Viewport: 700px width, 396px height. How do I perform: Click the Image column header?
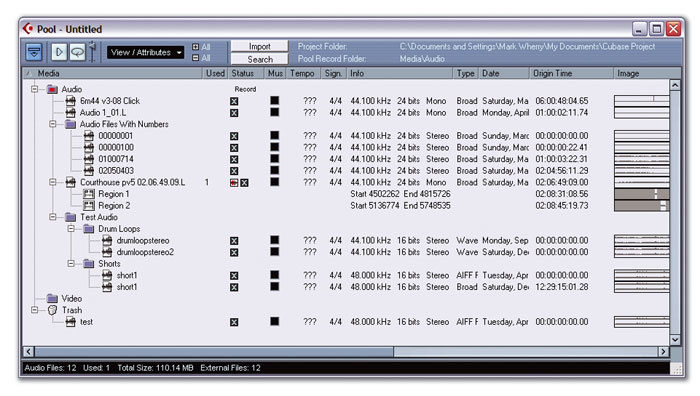pos(647,73)
